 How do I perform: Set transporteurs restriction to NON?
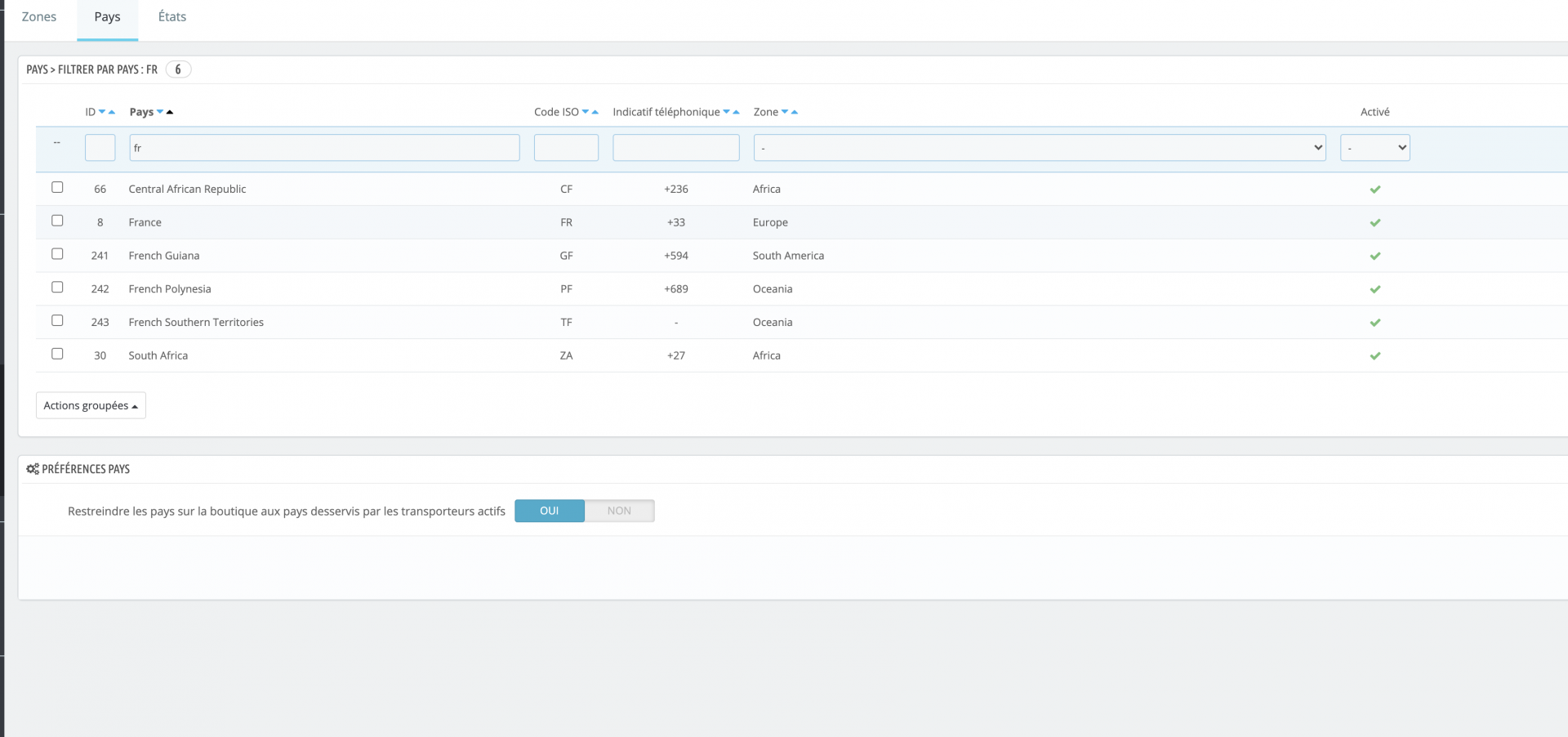coord(619,511)
